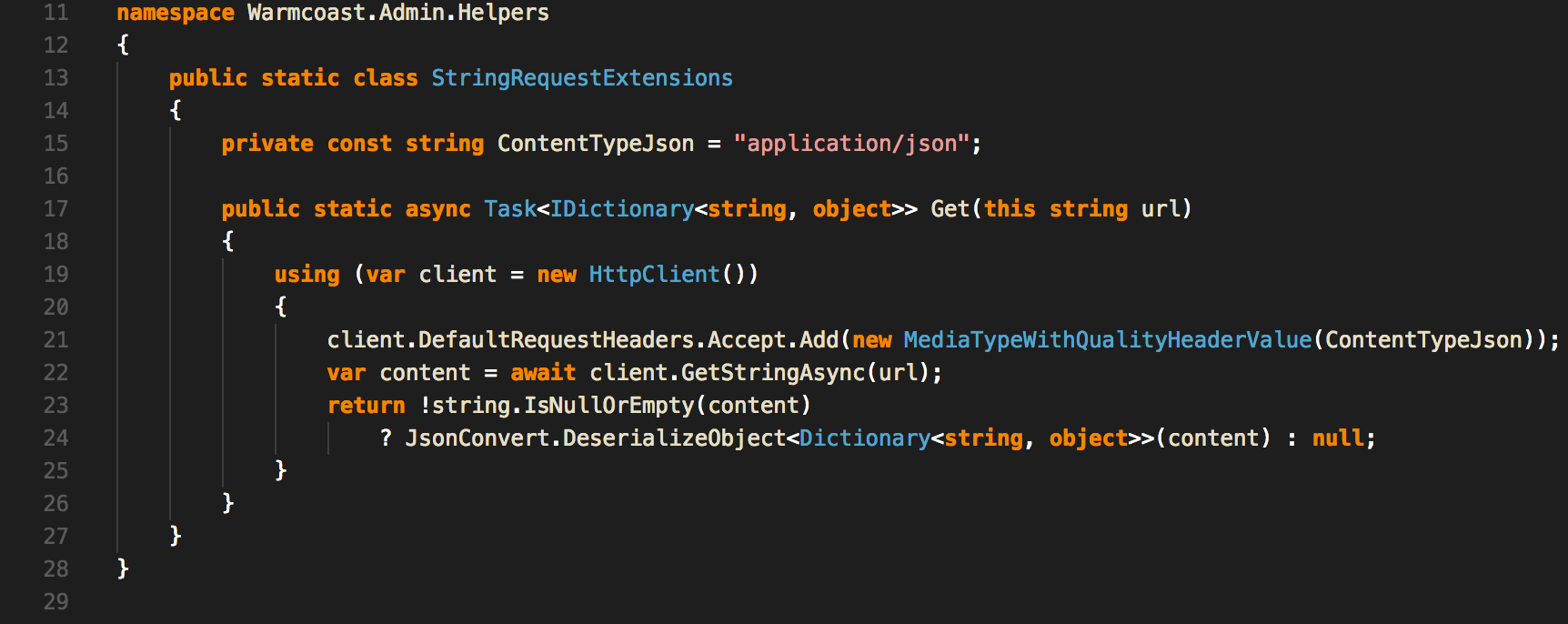The width and height of the screenshot is (1568, 624).
Task: Click the HttpClient type name
Action: click(654, 275)
